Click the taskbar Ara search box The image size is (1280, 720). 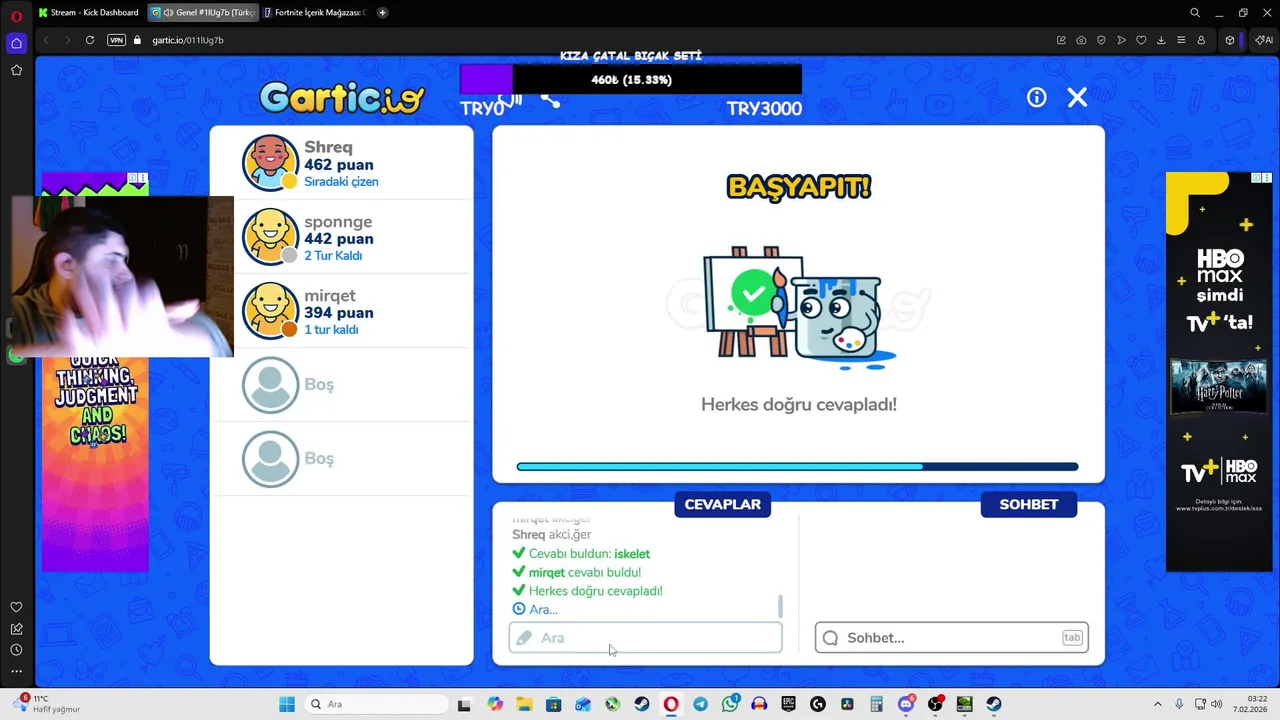tap(376, 704)
